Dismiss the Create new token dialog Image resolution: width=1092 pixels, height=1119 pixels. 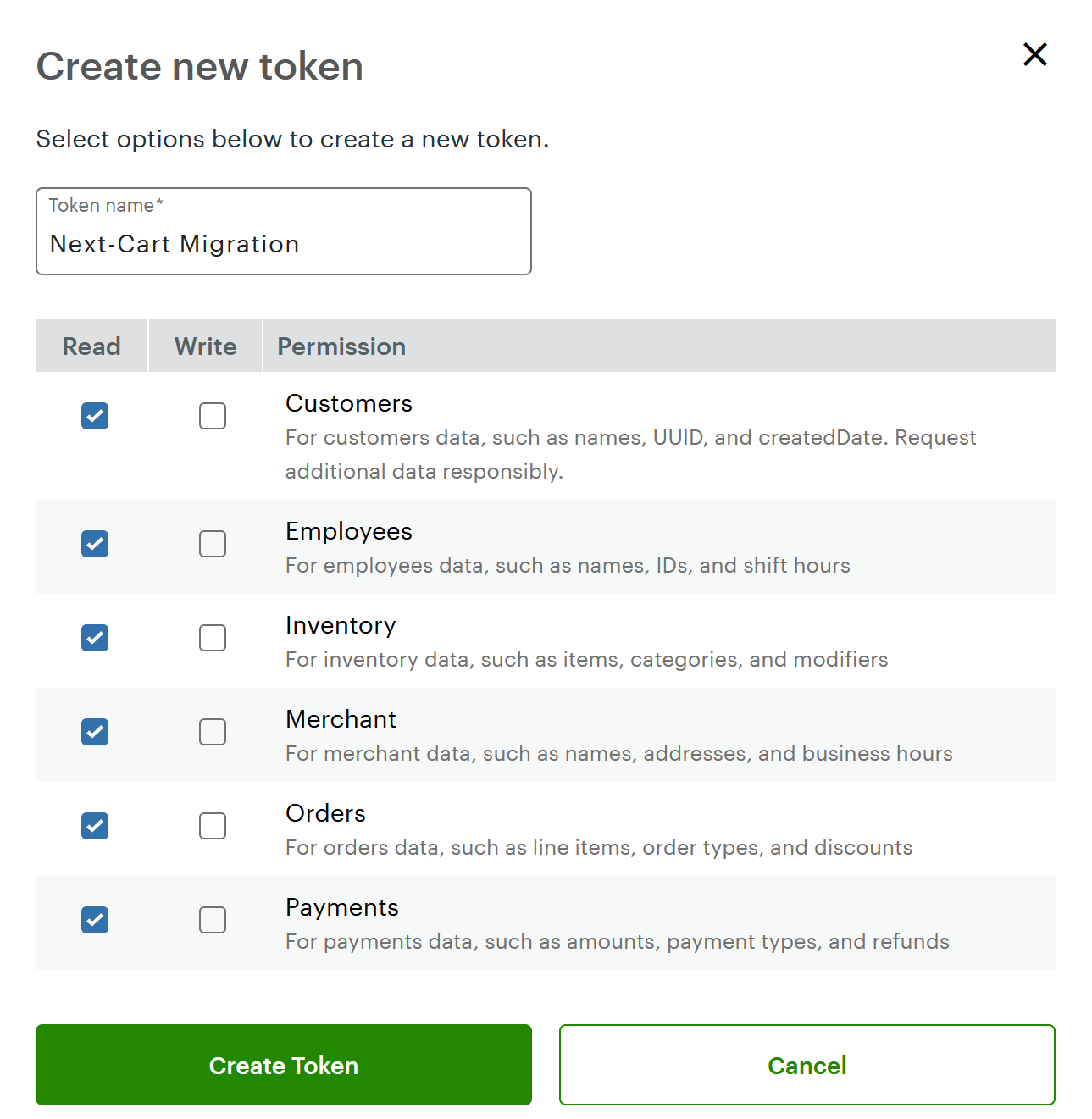pos(1034,54)
